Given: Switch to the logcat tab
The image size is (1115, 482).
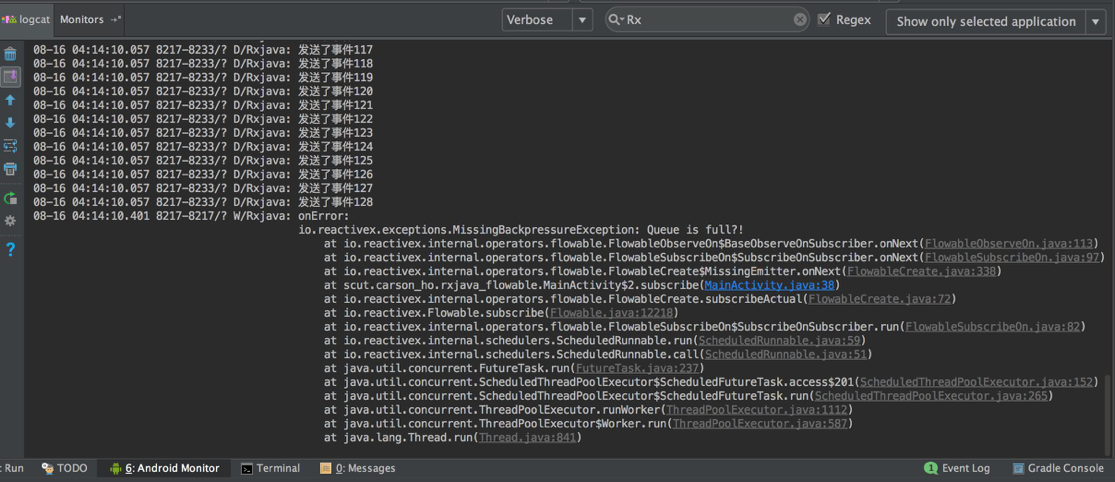Looking at the screenshot, I should (26, 20).
